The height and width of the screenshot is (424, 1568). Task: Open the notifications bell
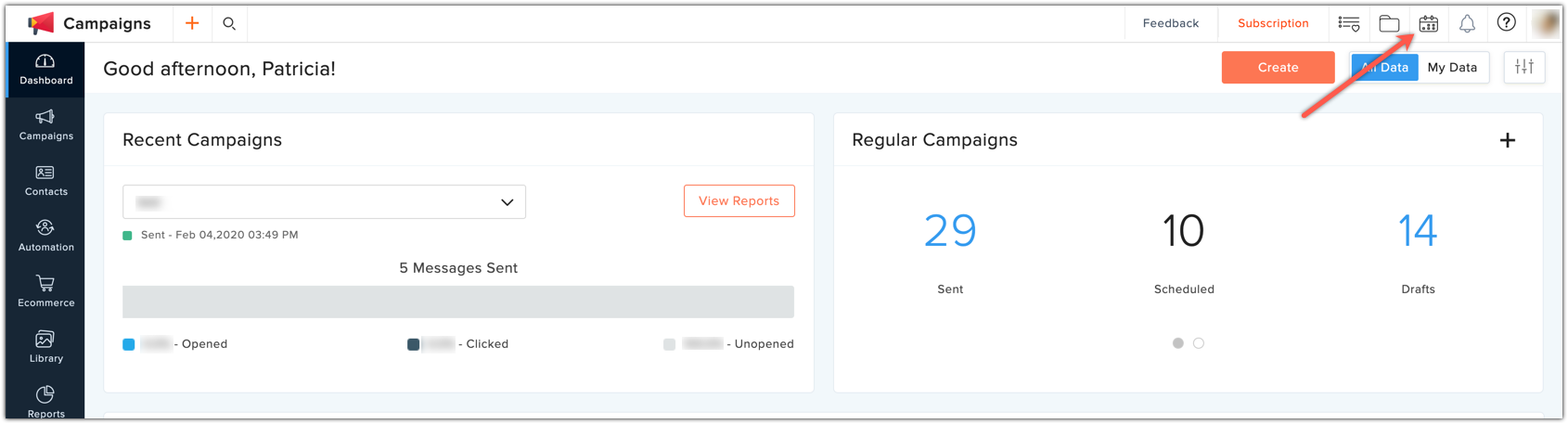1467,23
